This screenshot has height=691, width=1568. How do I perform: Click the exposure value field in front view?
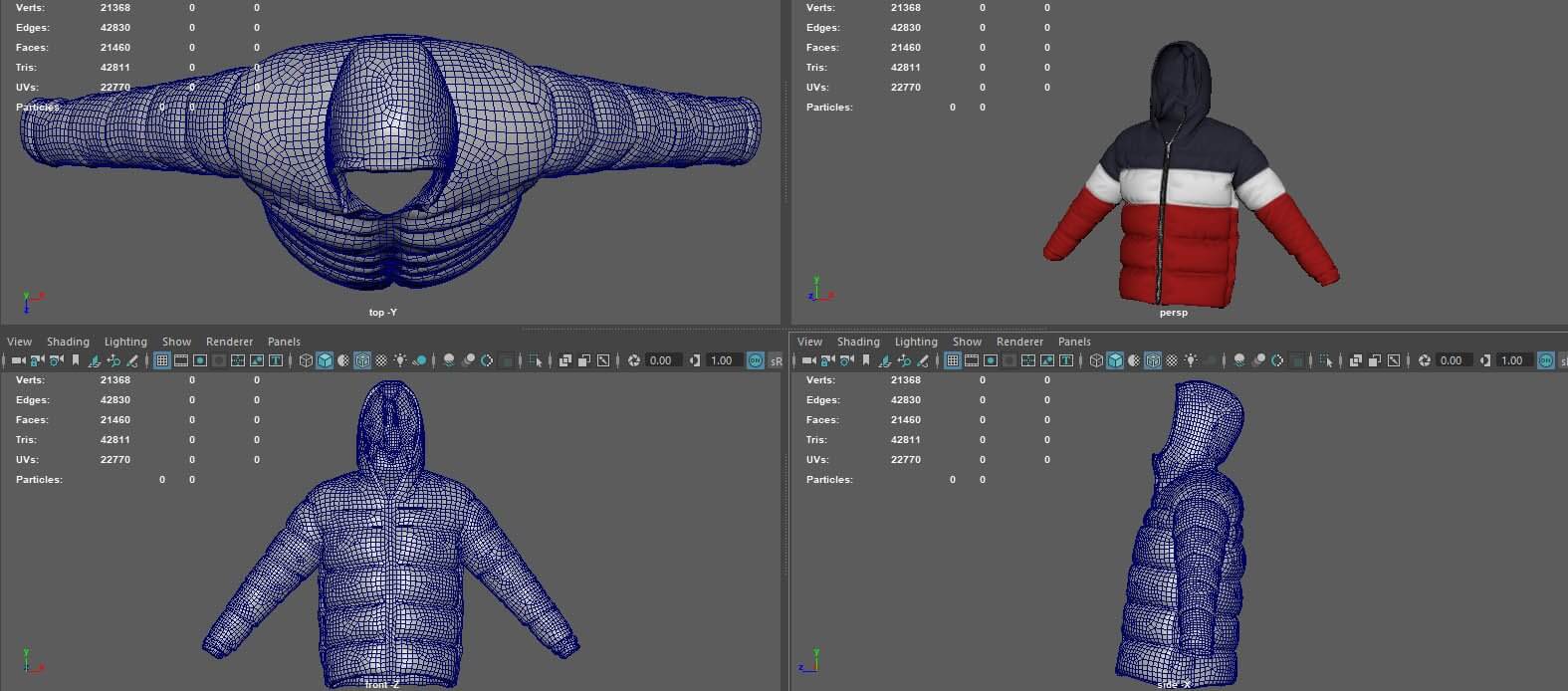(660, 360)
